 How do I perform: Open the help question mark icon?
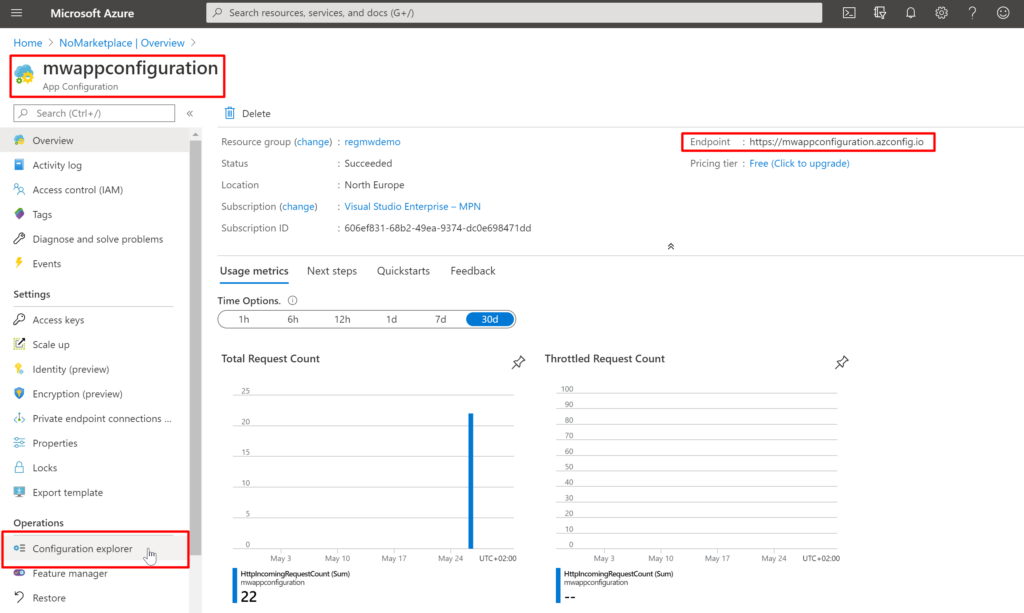(972, 12)
